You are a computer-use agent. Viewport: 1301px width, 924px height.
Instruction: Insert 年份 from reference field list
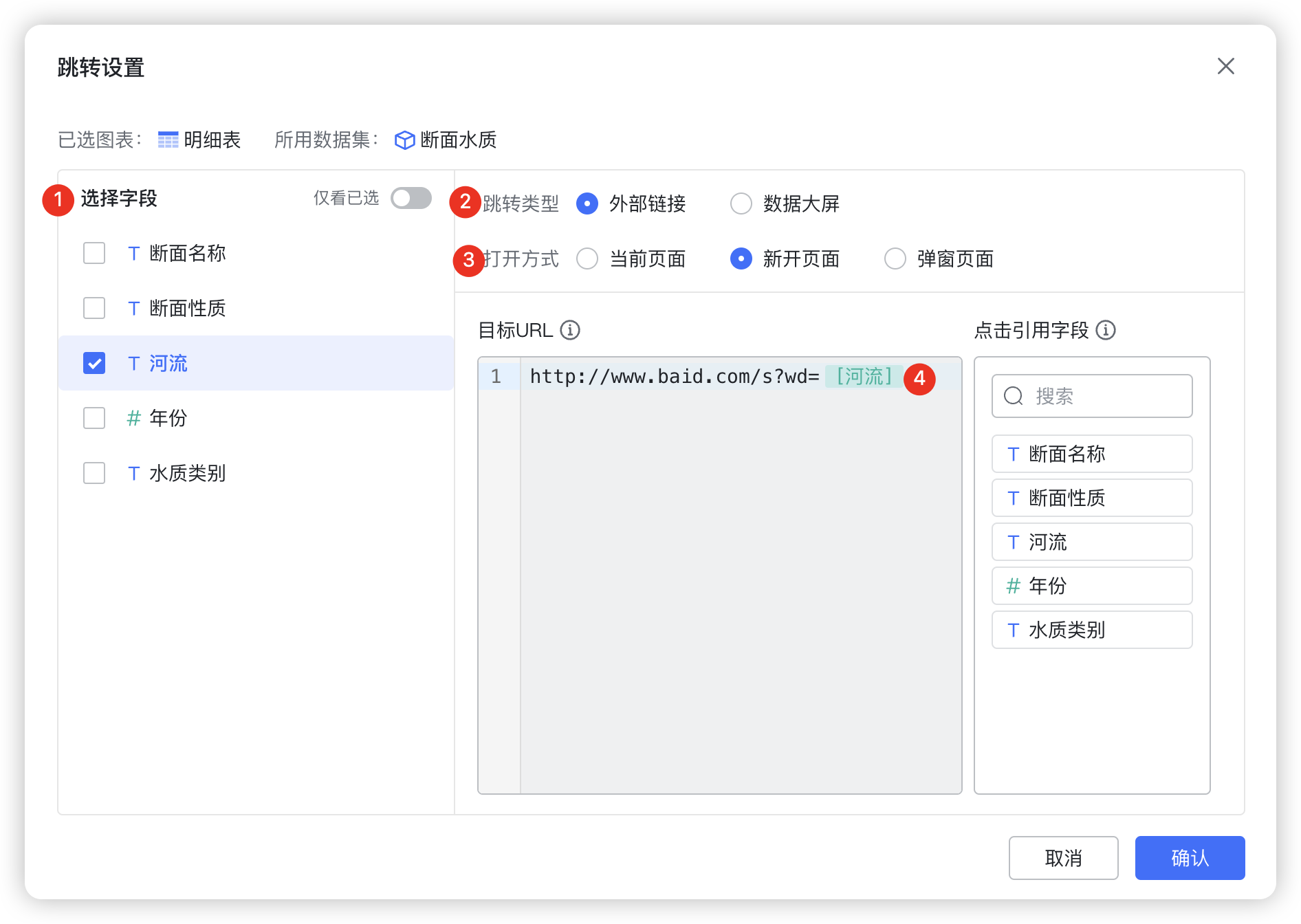coord(1092,586)
